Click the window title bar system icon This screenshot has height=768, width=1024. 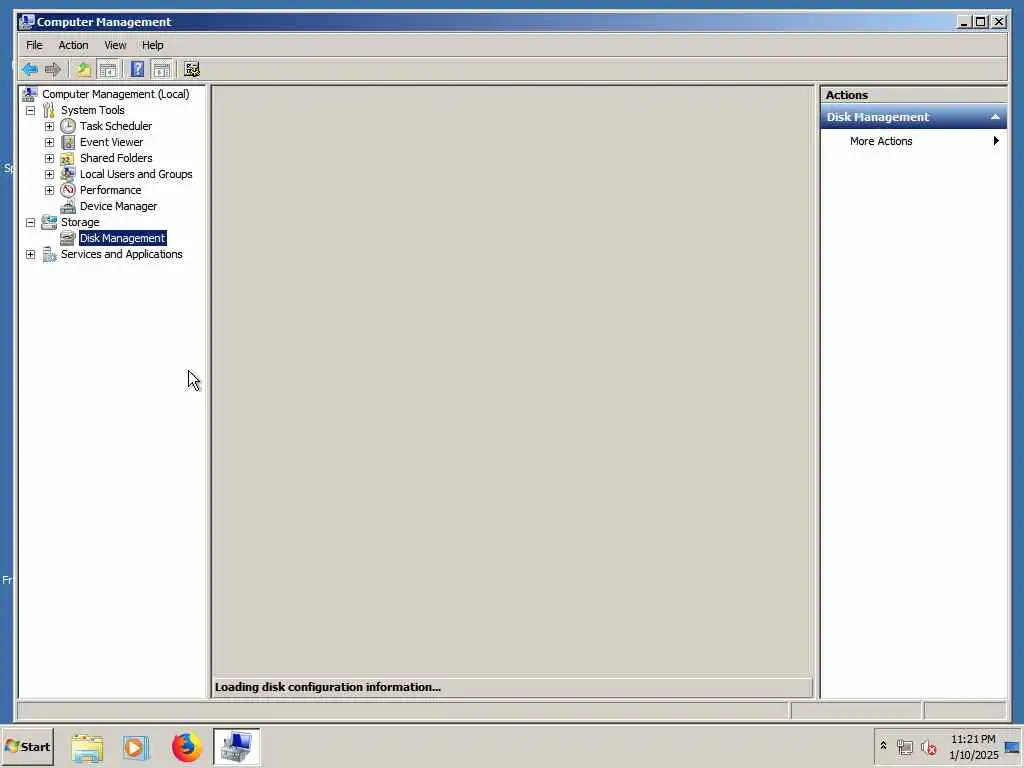(x=27, y=22)
